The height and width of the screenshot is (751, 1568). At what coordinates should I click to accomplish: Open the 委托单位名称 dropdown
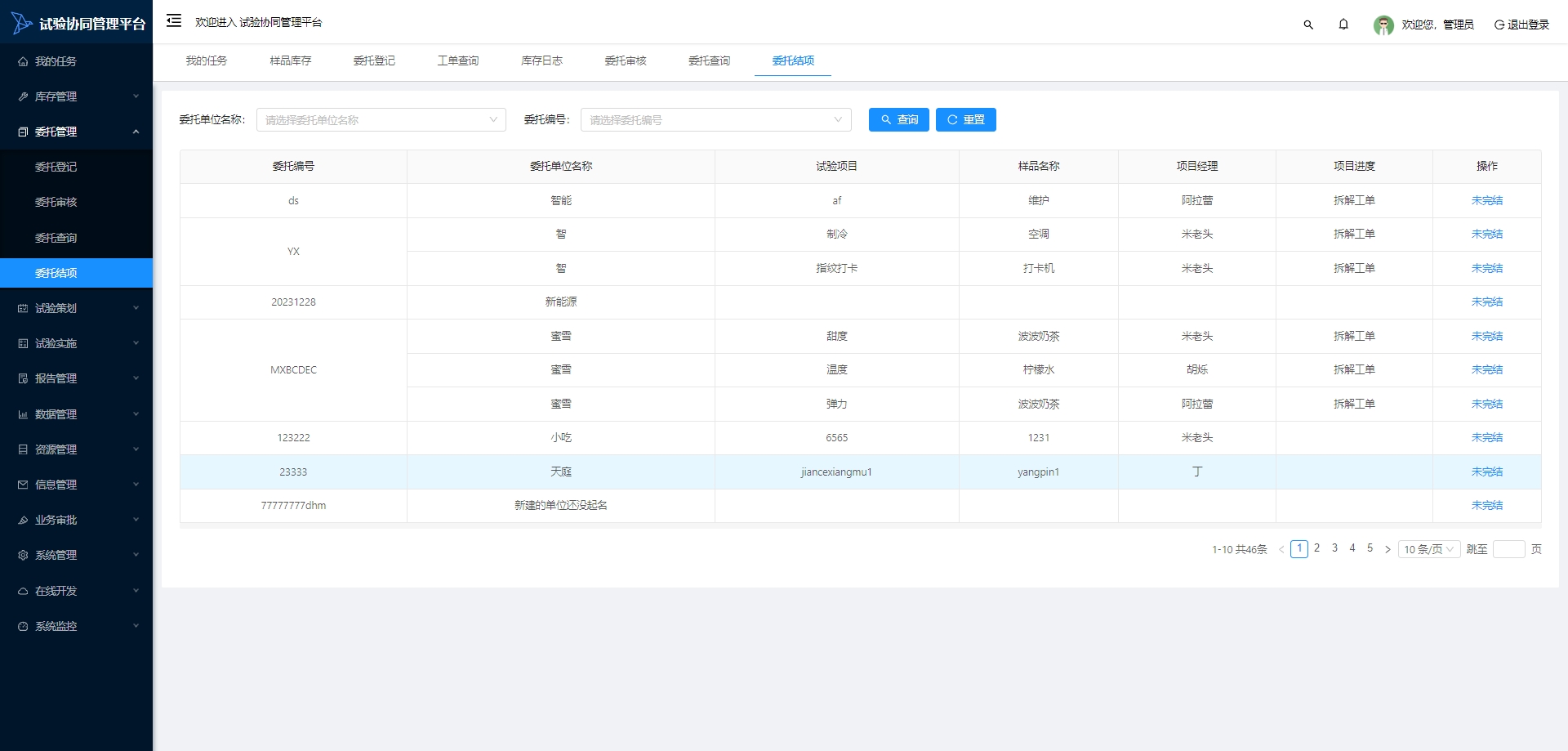click(x=381, y=120)
